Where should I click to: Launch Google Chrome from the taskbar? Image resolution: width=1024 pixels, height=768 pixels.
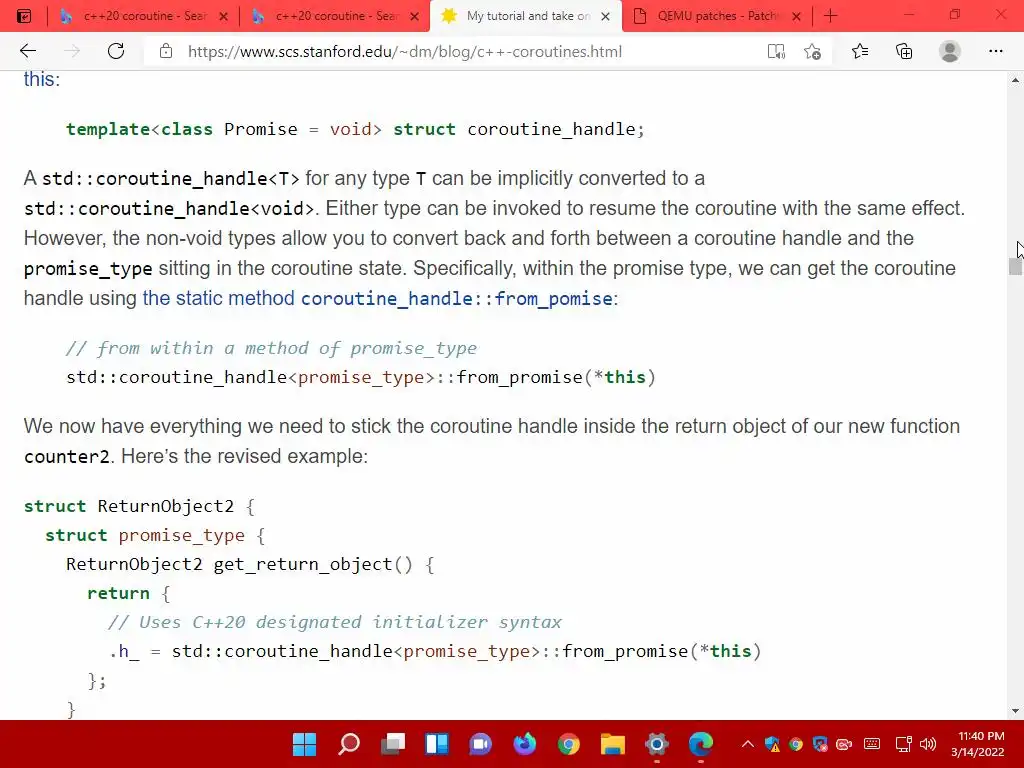pos(569,744)
